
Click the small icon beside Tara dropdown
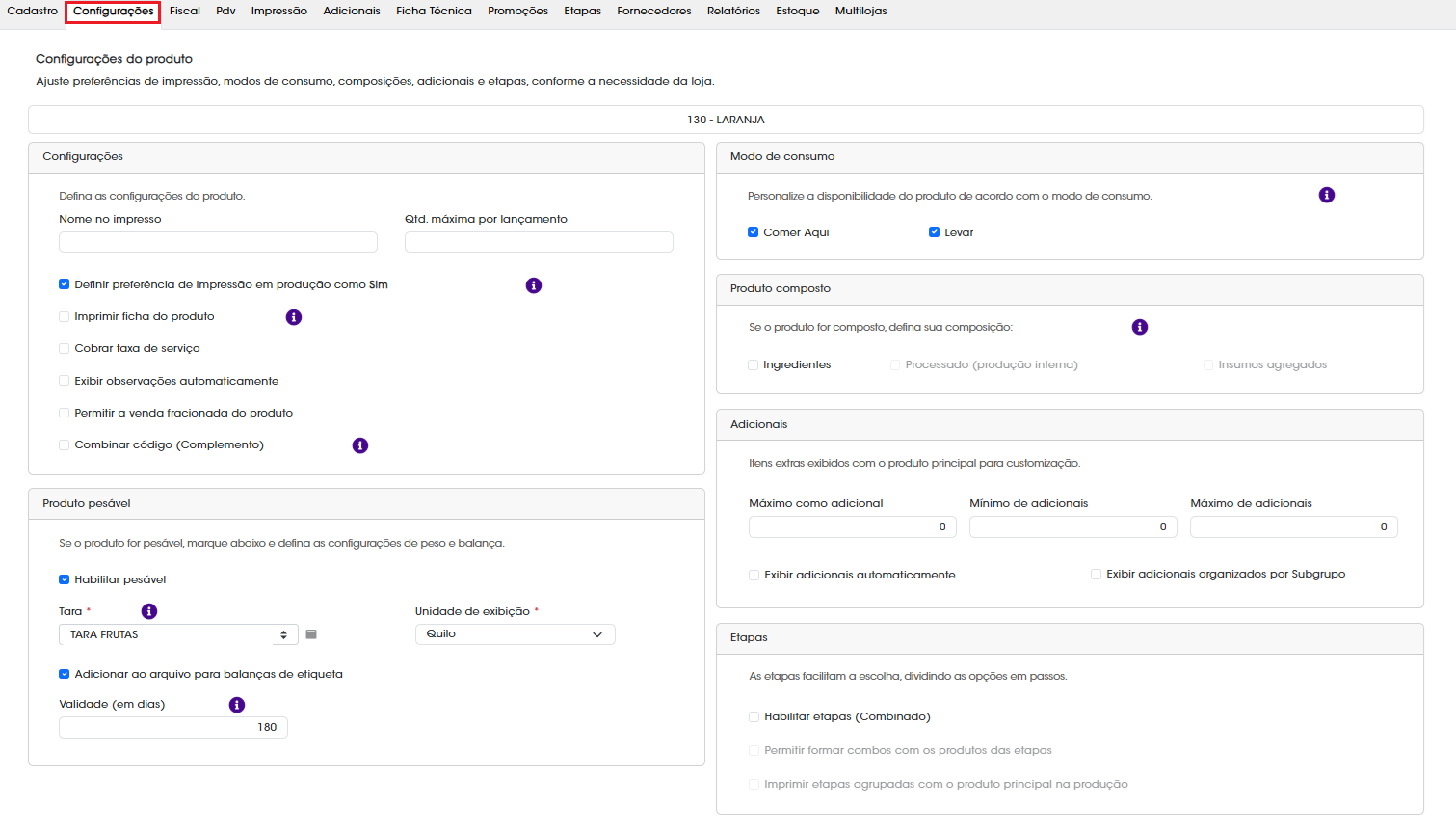(x=311, y=634)
